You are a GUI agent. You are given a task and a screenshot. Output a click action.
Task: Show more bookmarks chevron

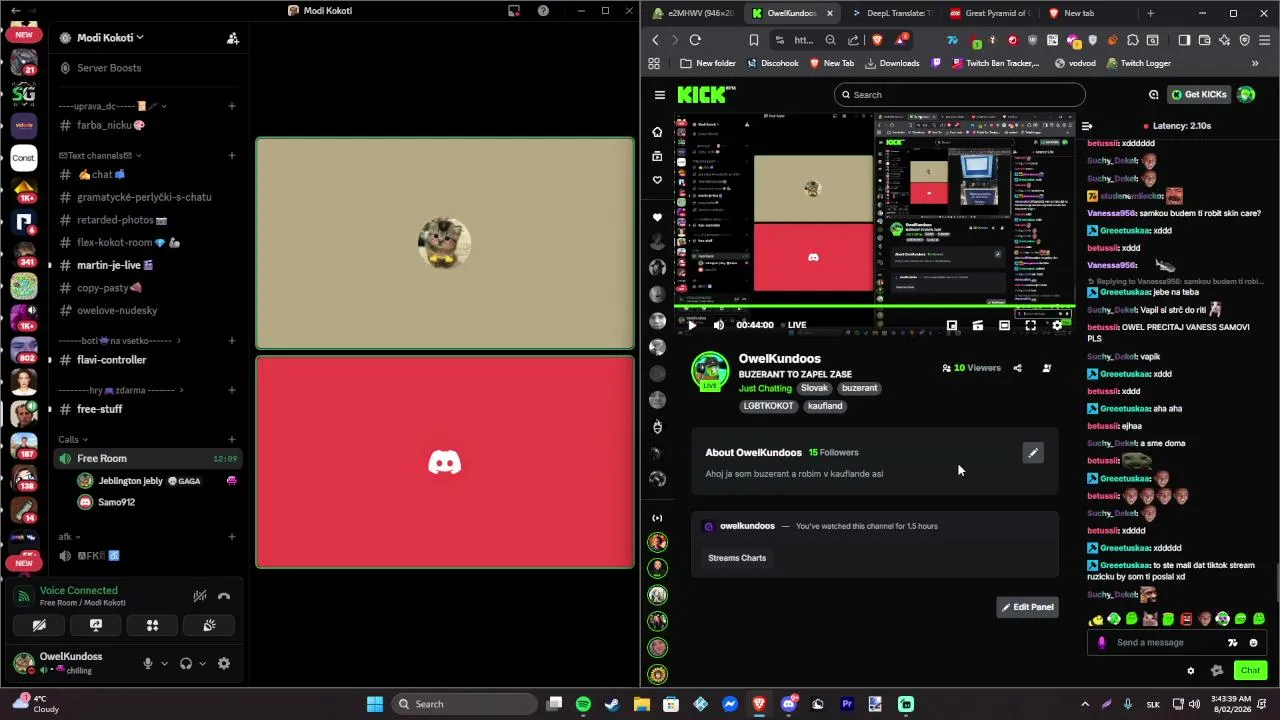tap(1255, 63)
